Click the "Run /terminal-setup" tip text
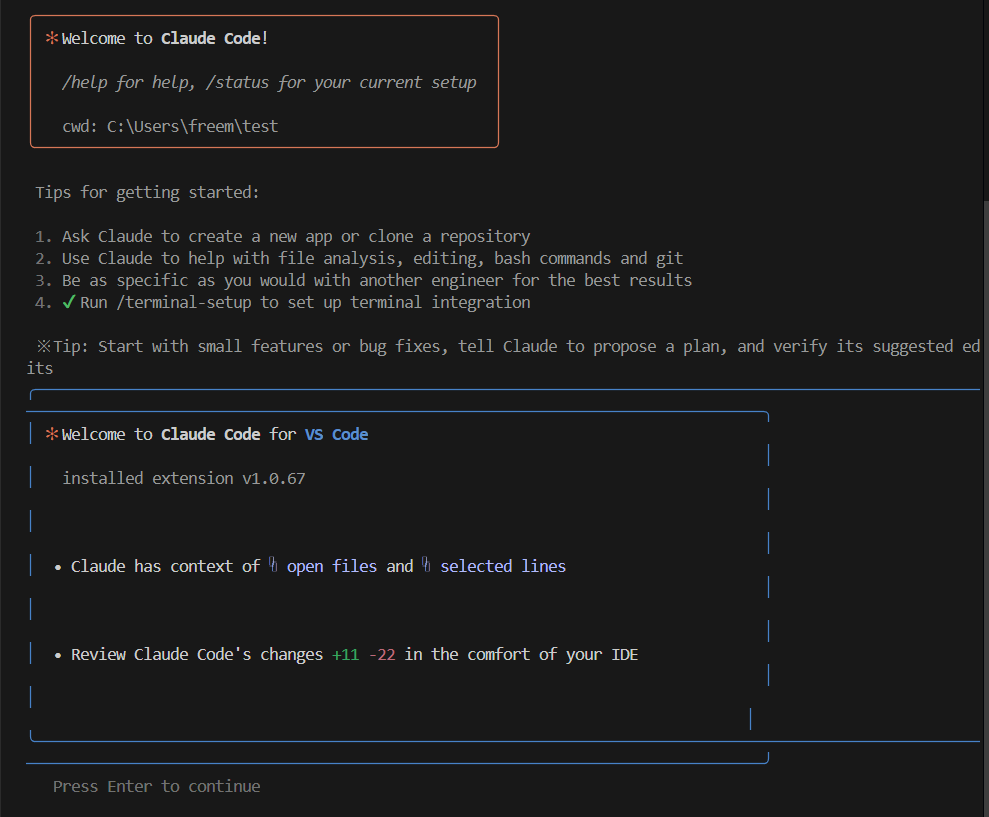The width and height of the screenshot is (989, 817). pos(305,303)
